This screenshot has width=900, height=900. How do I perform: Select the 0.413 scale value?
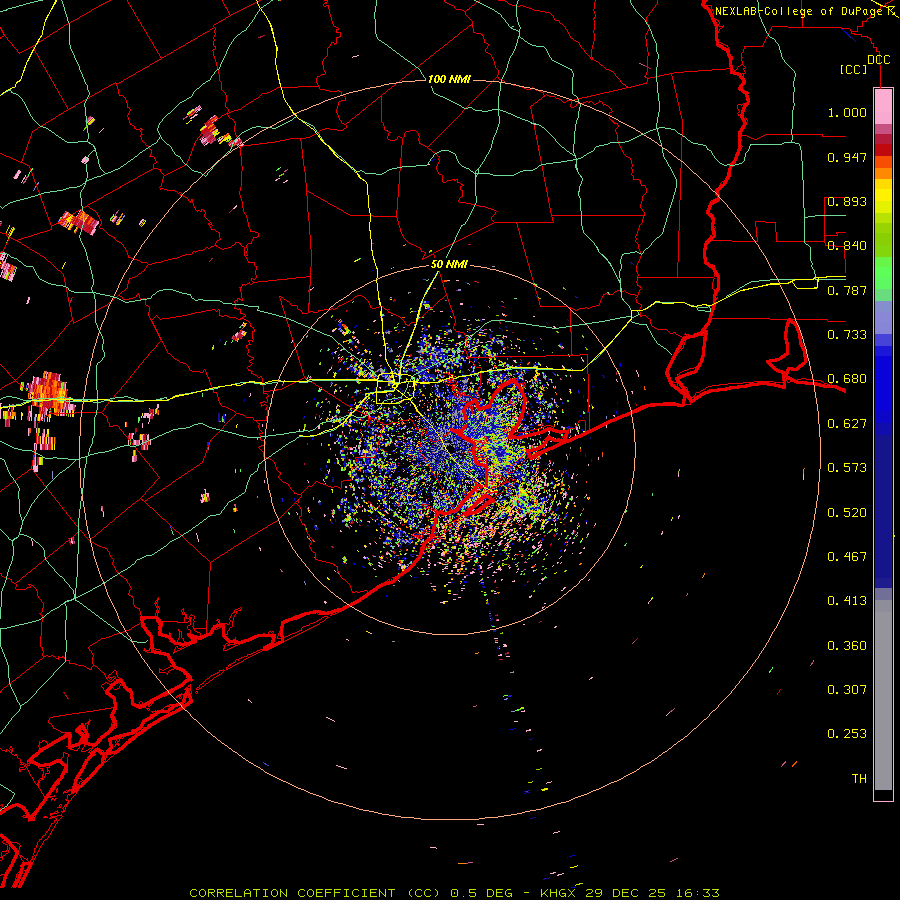(847, 601)
